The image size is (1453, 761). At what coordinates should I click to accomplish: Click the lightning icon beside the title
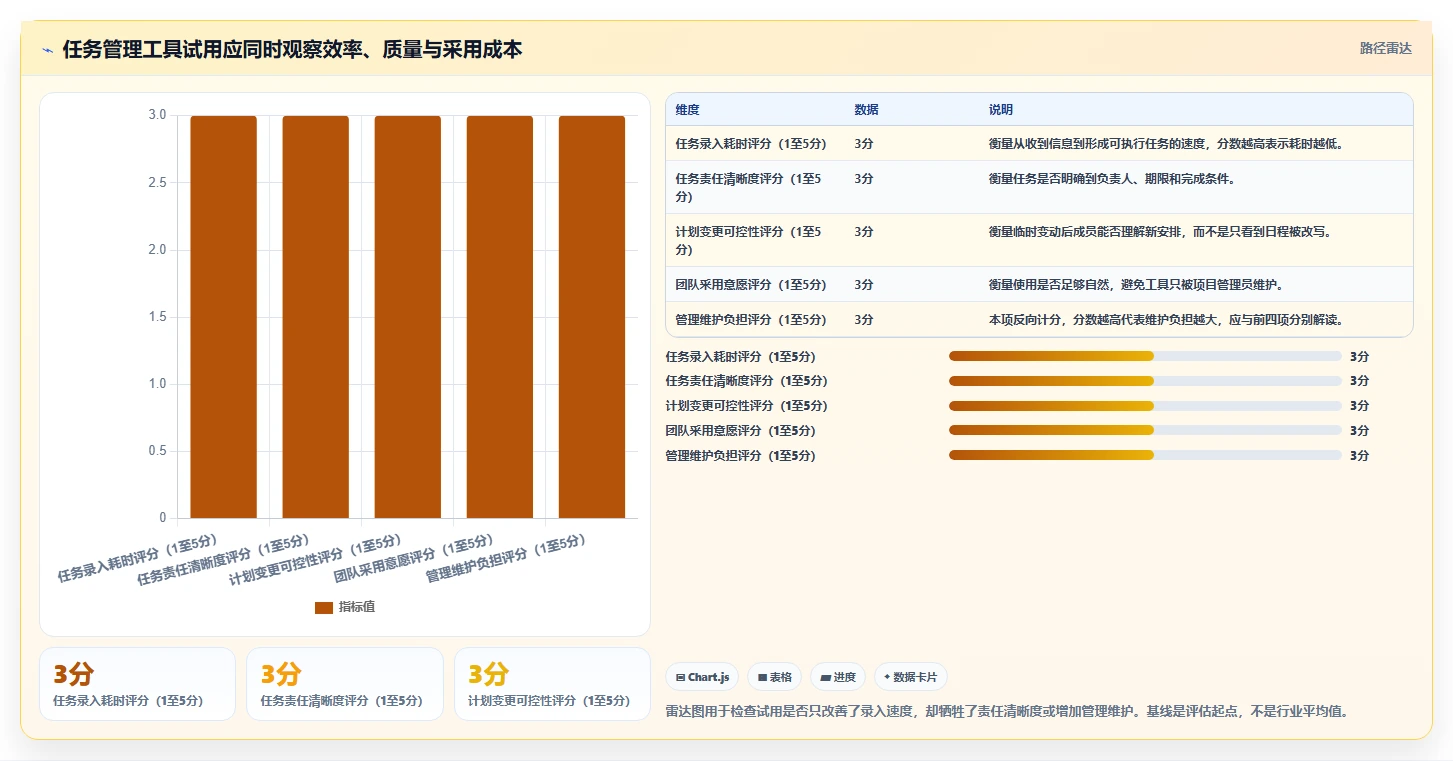point(47,50)
